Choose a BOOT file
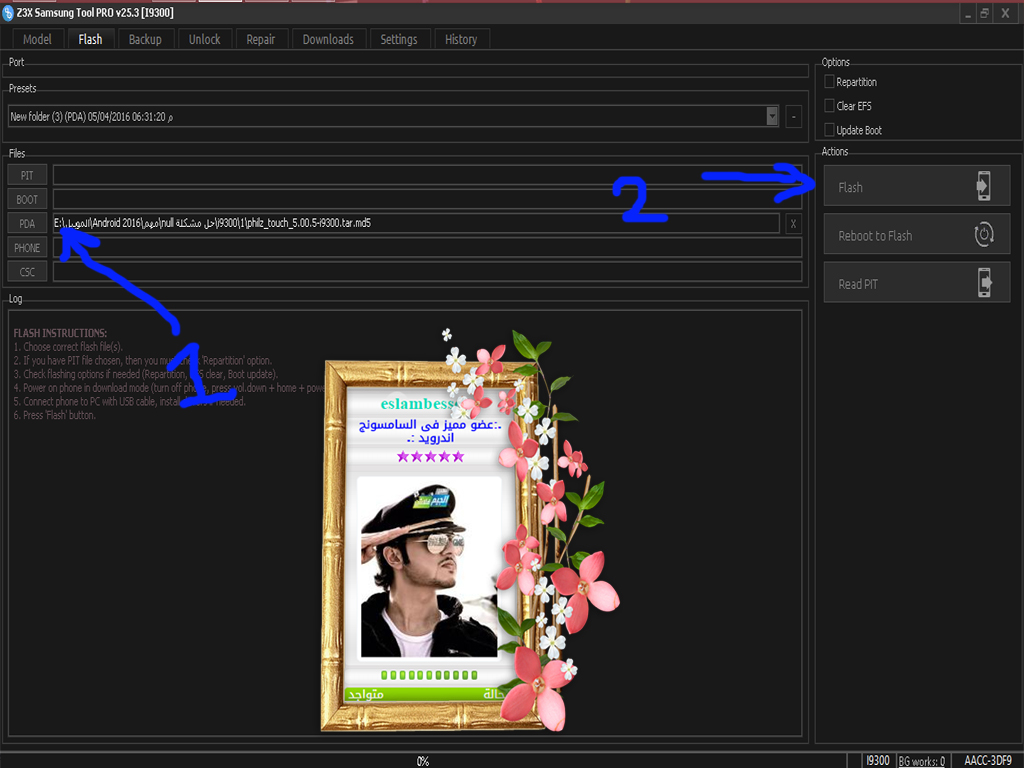 27,199
